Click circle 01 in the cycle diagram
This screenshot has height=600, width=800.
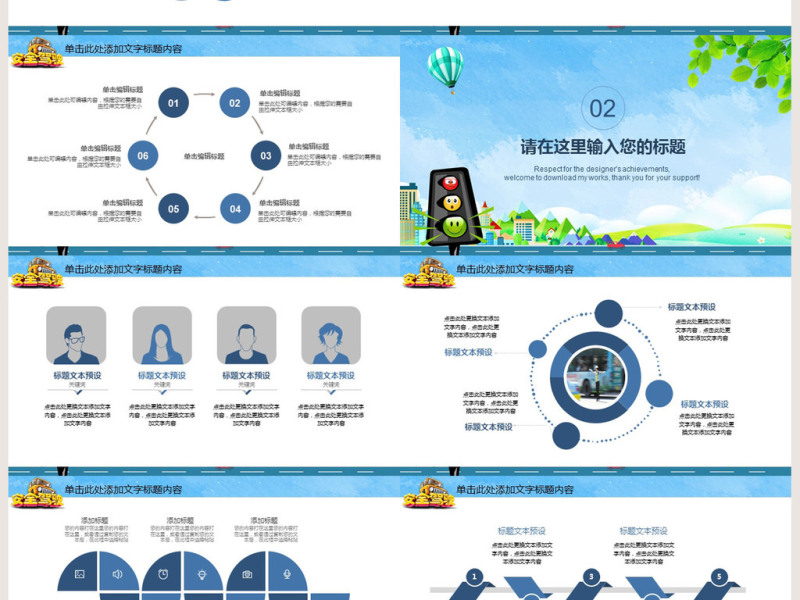pyautogui.click(x=172, y=102)
